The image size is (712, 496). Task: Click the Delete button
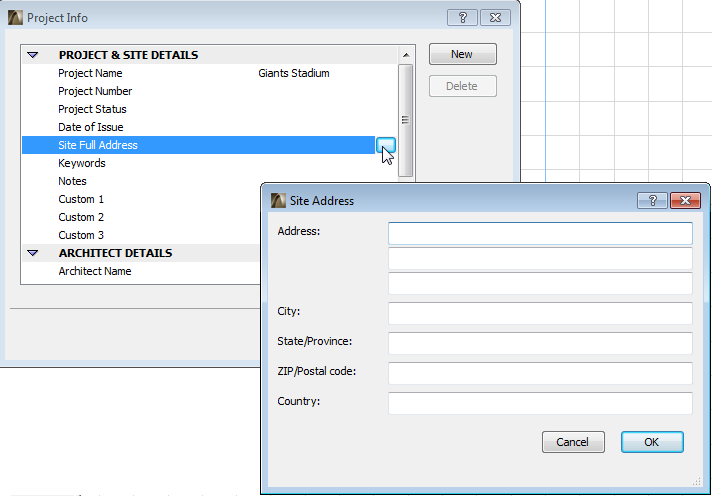click(463, 86)
